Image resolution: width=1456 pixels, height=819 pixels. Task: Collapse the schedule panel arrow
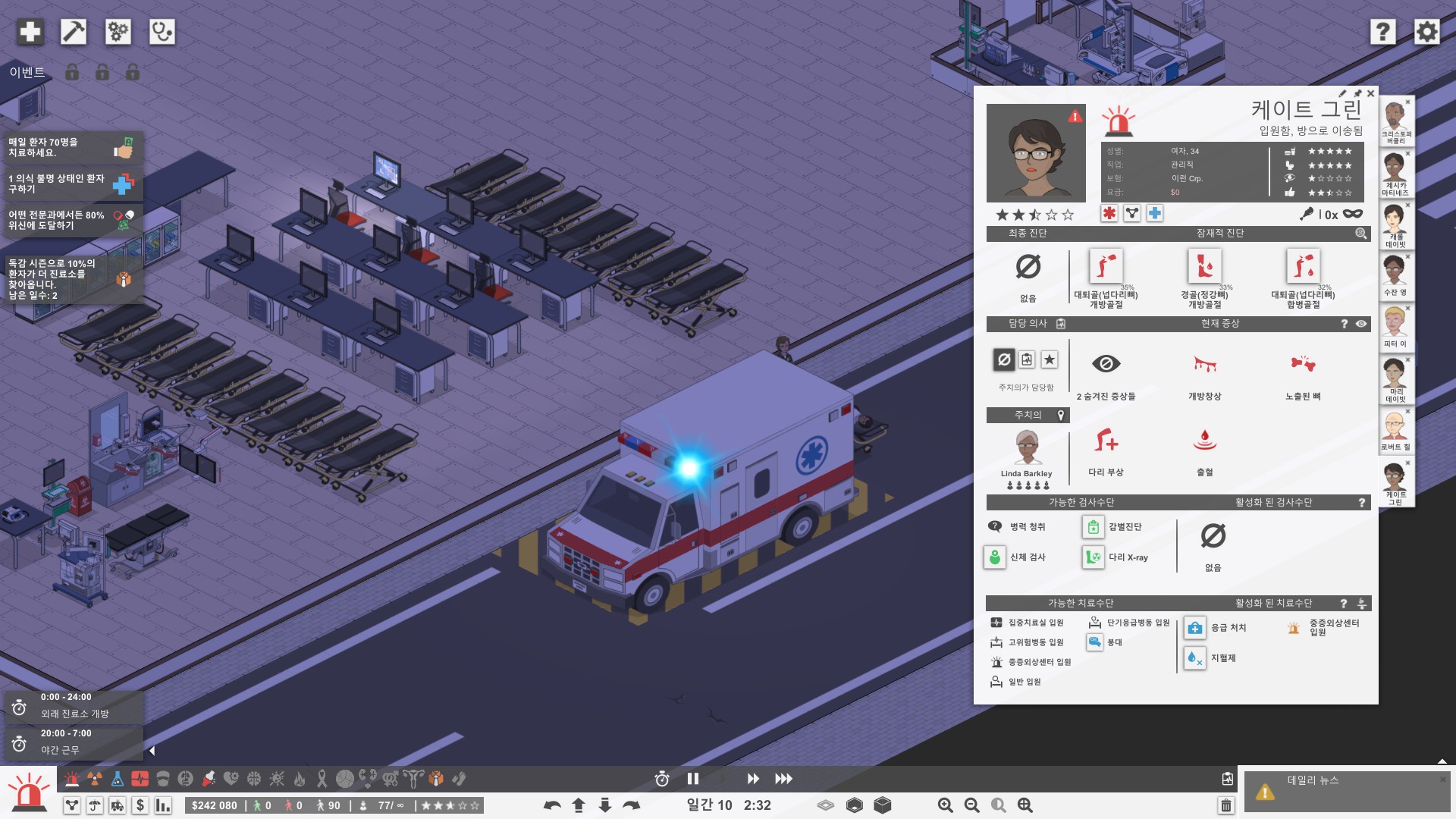[152, 751]
